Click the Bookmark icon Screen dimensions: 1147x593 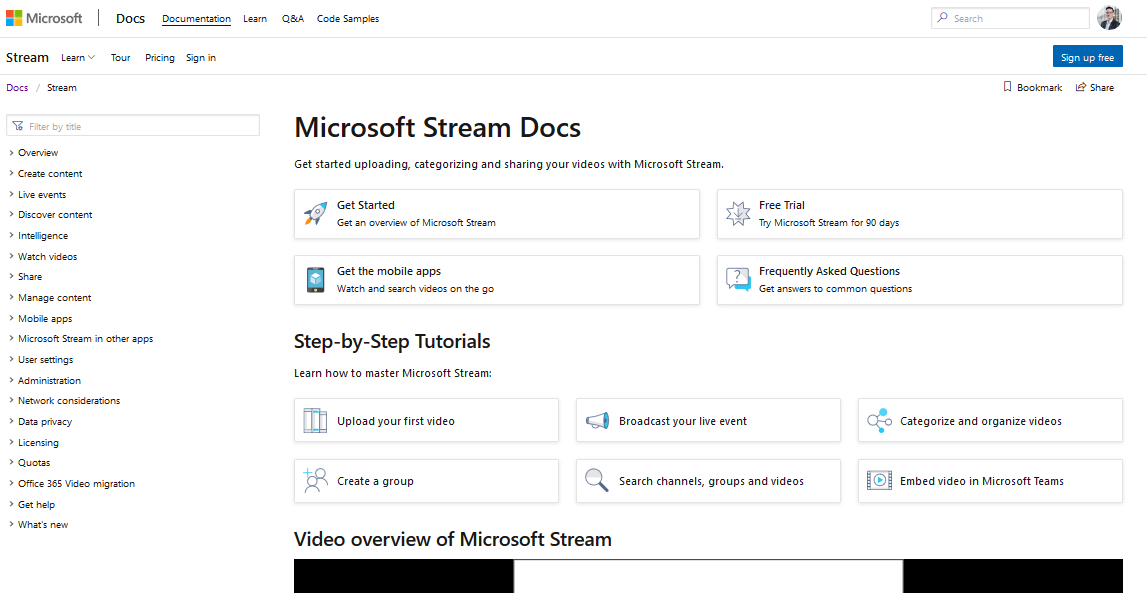pyautogui.click(x=1007, y=87)
